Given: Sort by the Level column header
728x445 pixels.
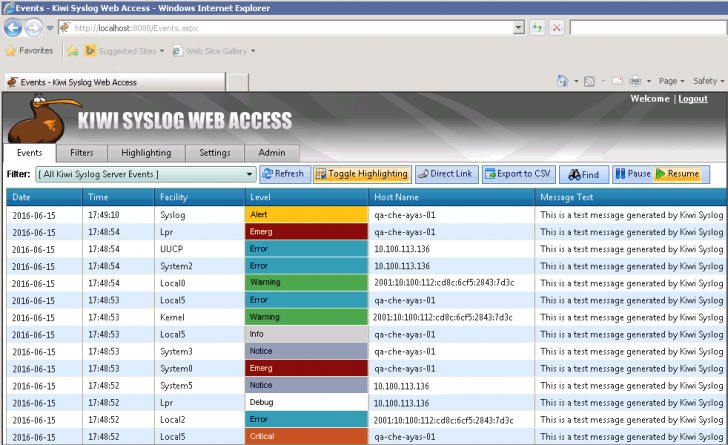Looking at the screenshot, I should tap(306, 197).
